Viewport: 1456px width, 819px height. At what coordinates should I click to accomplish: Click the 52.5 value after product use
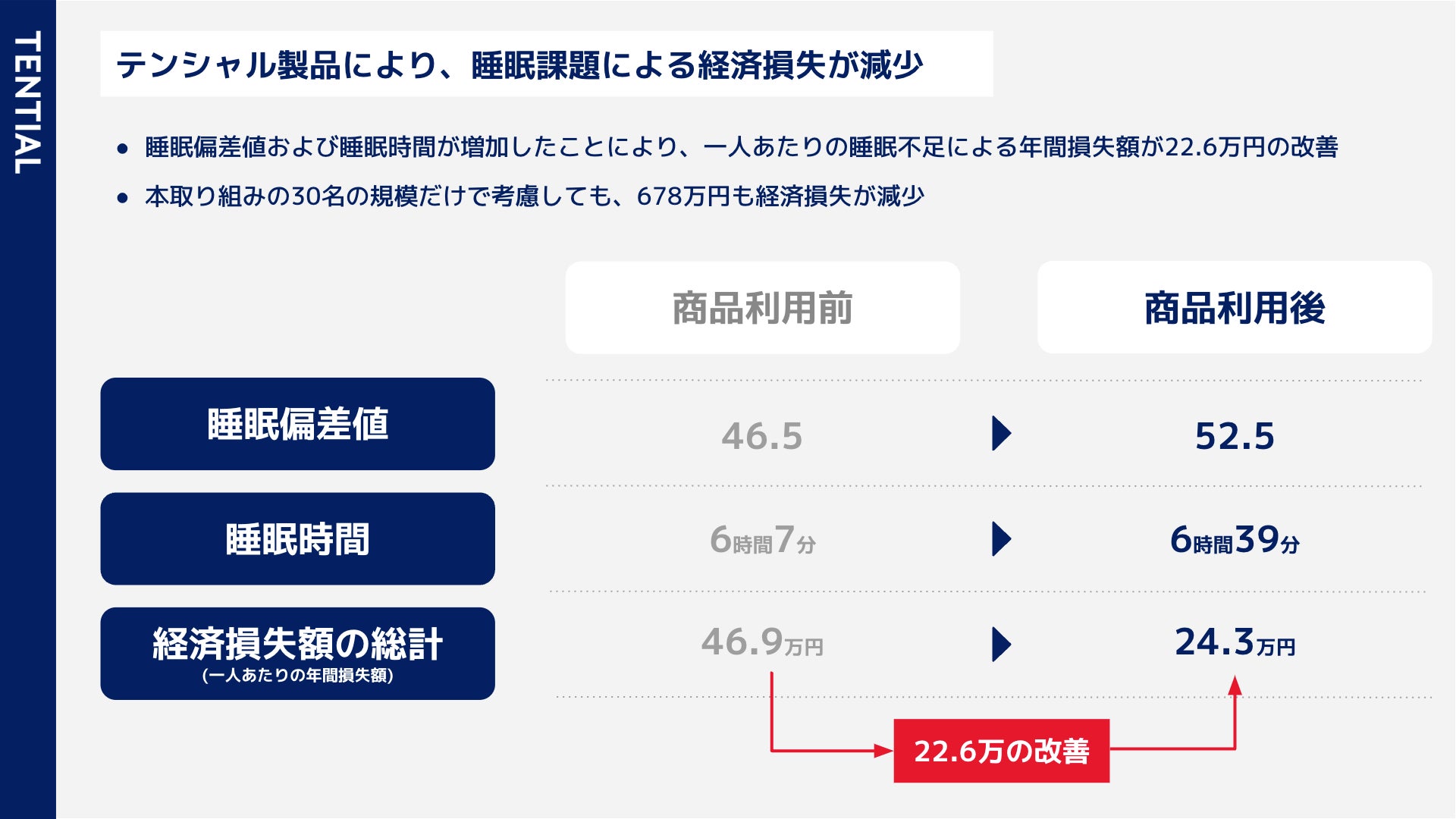(x=1235, y=436)
